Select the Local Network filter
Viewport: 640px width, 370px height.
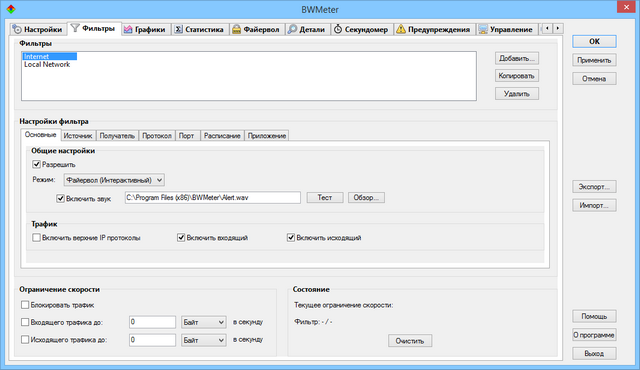point(47,64)
